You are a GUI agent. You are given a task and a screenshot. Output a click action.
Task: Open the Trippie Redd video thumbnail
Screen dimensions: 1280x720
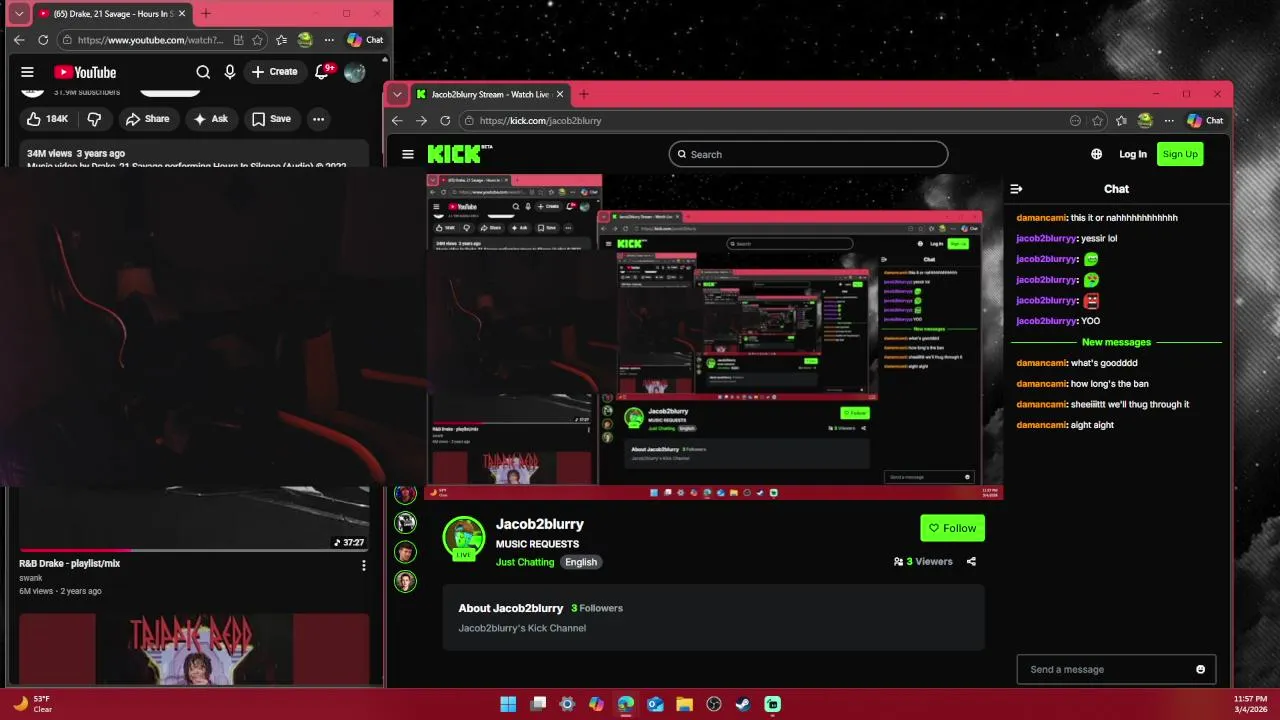click(194, 648)
